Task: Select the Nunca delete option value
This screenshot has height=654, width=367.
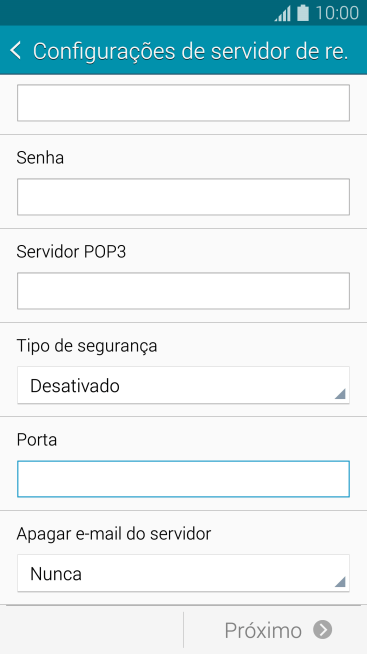Action: tap(56, 574)
